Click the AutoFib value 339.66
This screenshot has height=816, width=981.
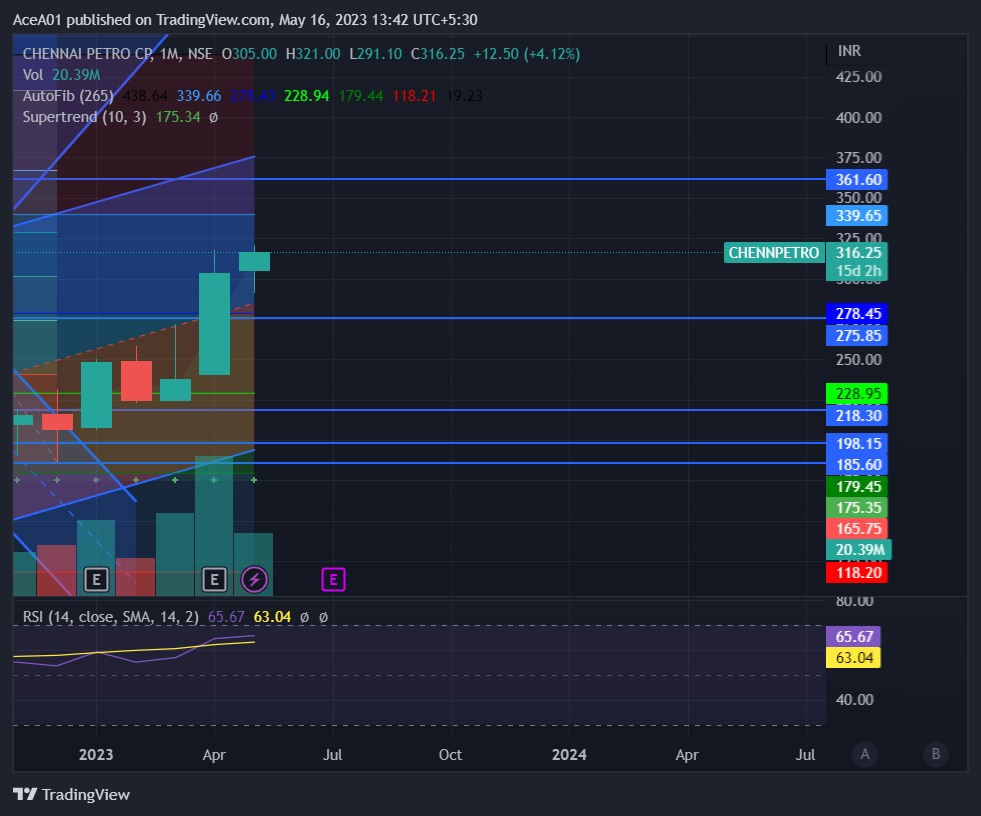click(198, 96)
